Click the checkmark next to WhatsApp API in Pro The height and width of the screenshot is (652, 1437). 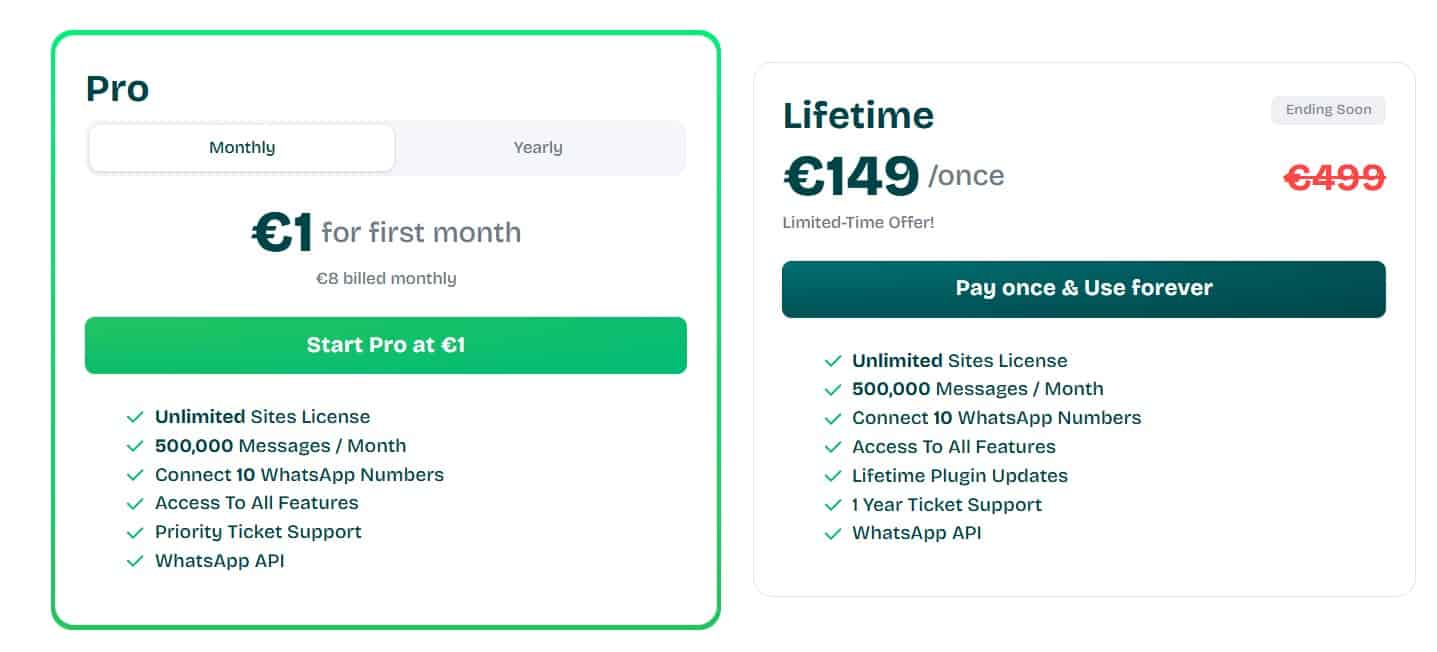[137, 562]
